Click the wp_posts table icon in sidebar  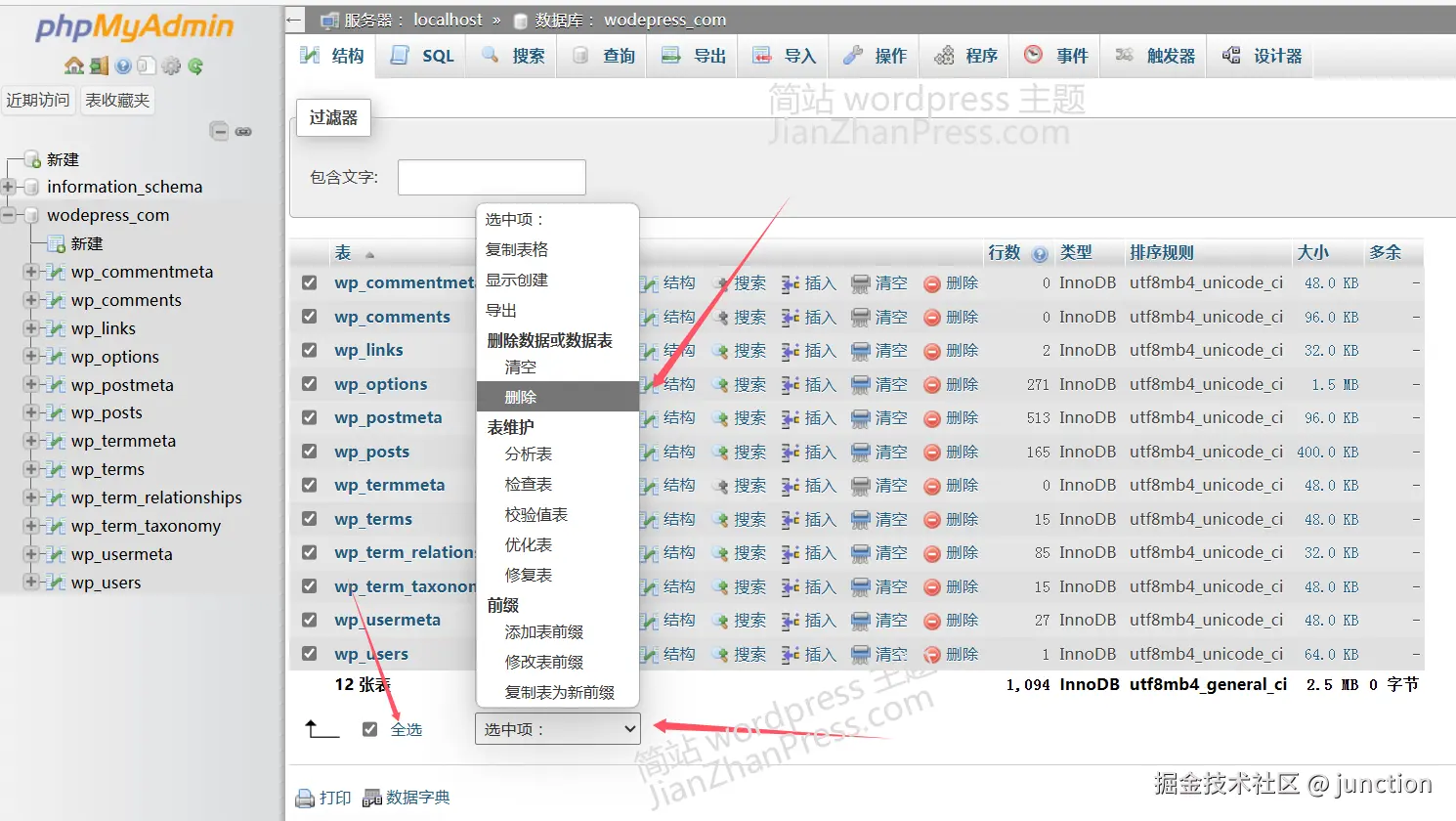56,412
